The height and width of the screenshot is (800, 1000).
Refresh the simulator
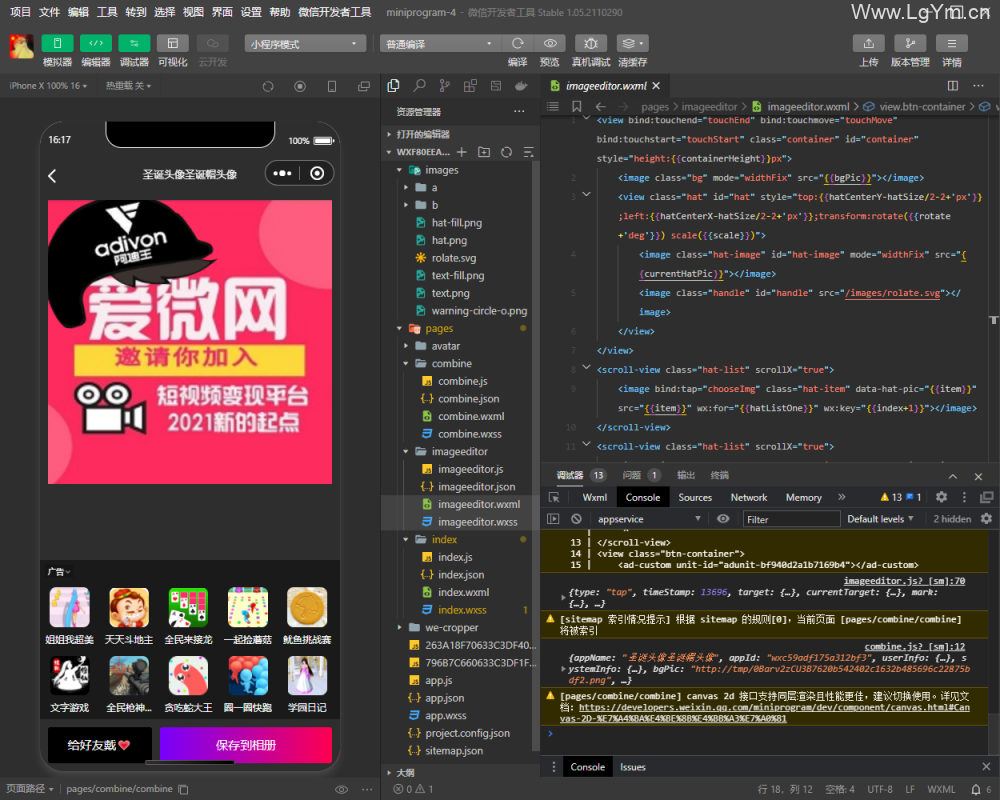coord(268,86)
